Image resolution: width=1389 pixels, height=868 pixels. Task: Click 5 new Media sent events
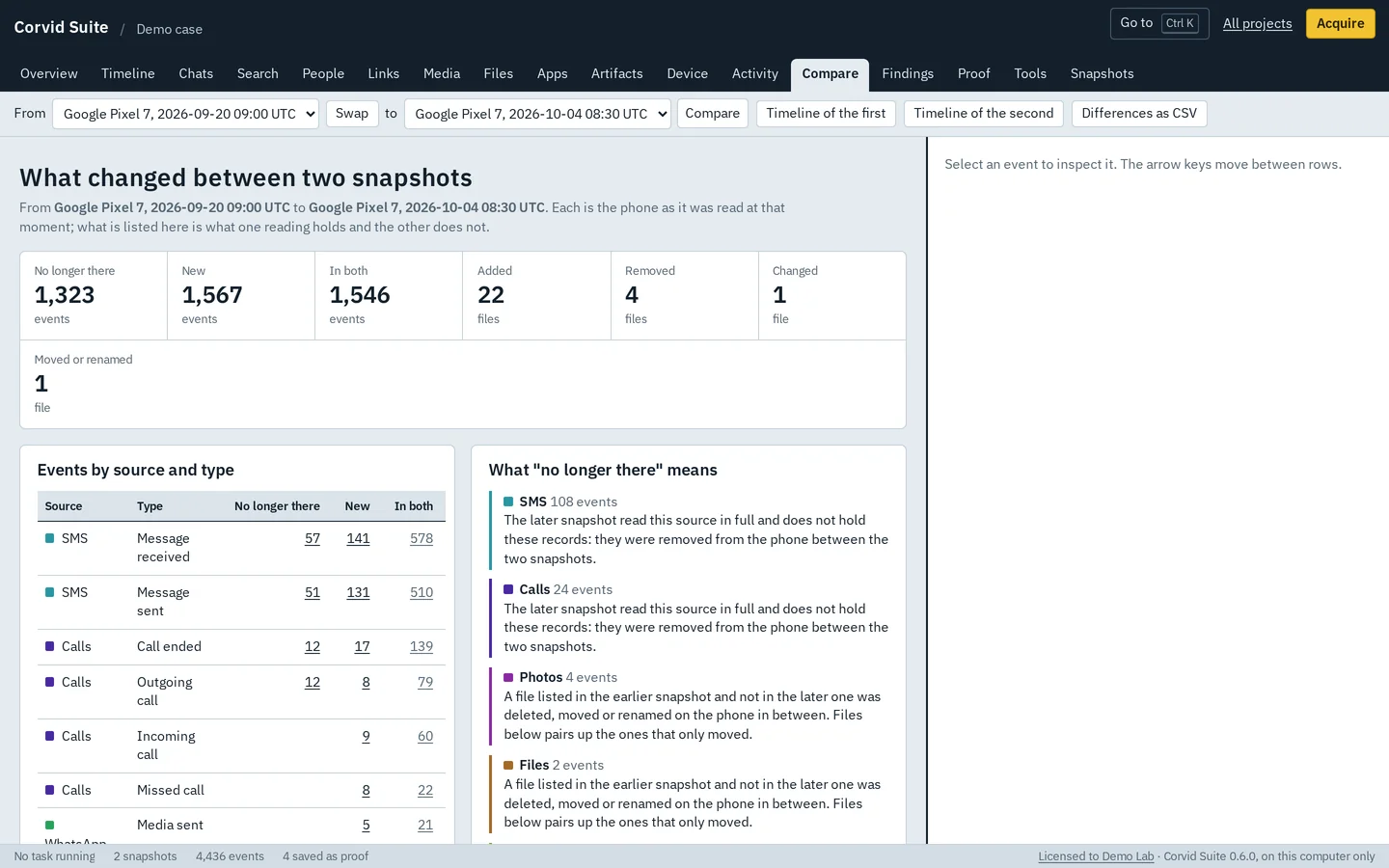(x=367, y=826)
